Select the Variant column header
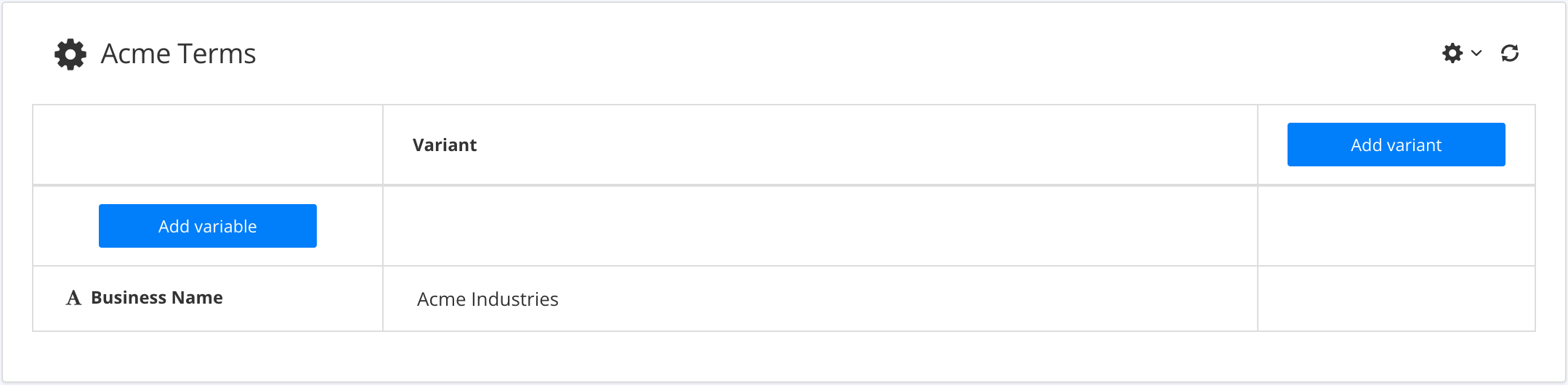This screenshot has height=385, width=1568. point(445,145)
